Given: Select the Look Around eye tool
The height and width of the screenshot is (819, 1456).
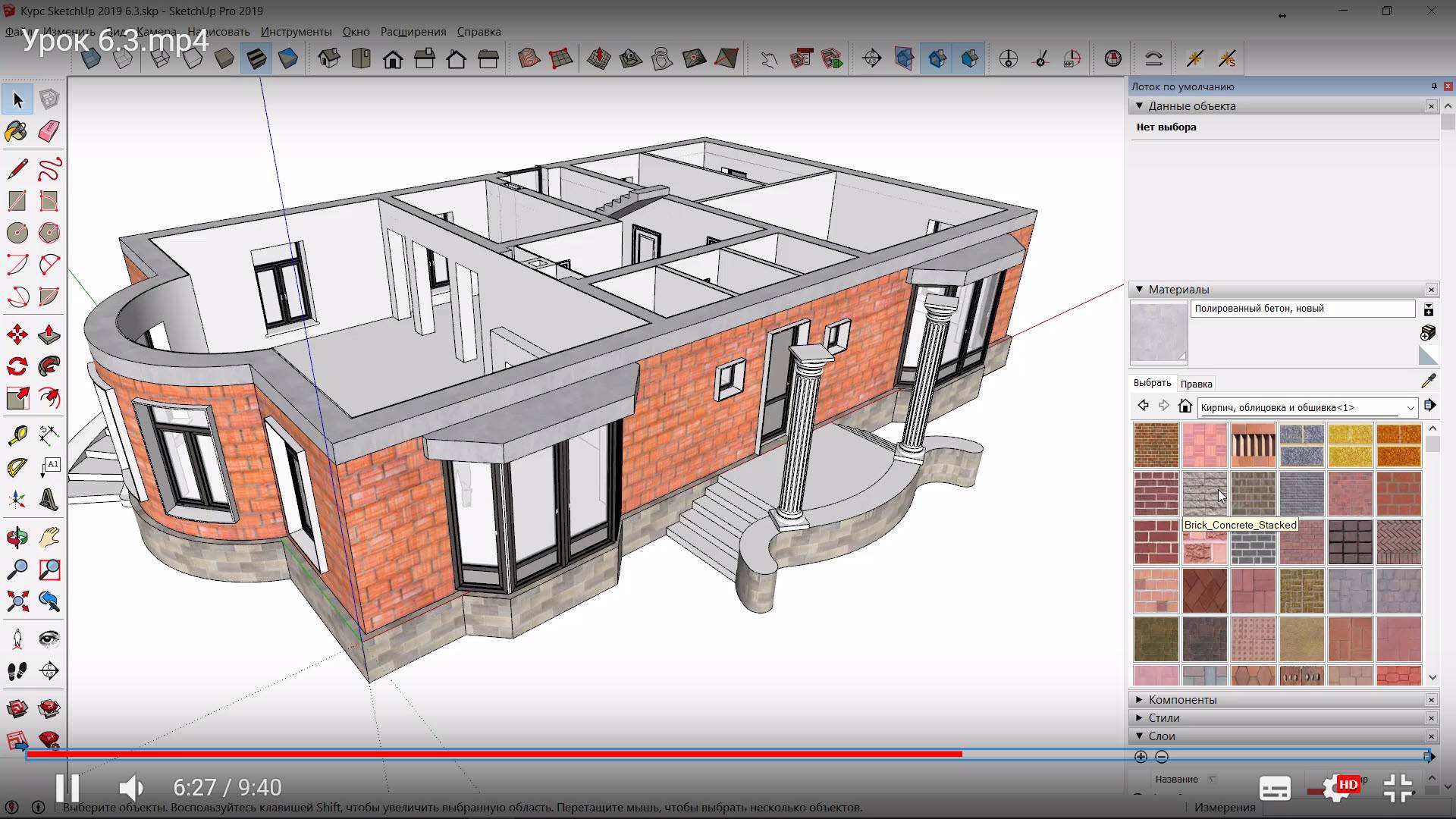Looking at the screenshot, I should [x=49, y=639].
